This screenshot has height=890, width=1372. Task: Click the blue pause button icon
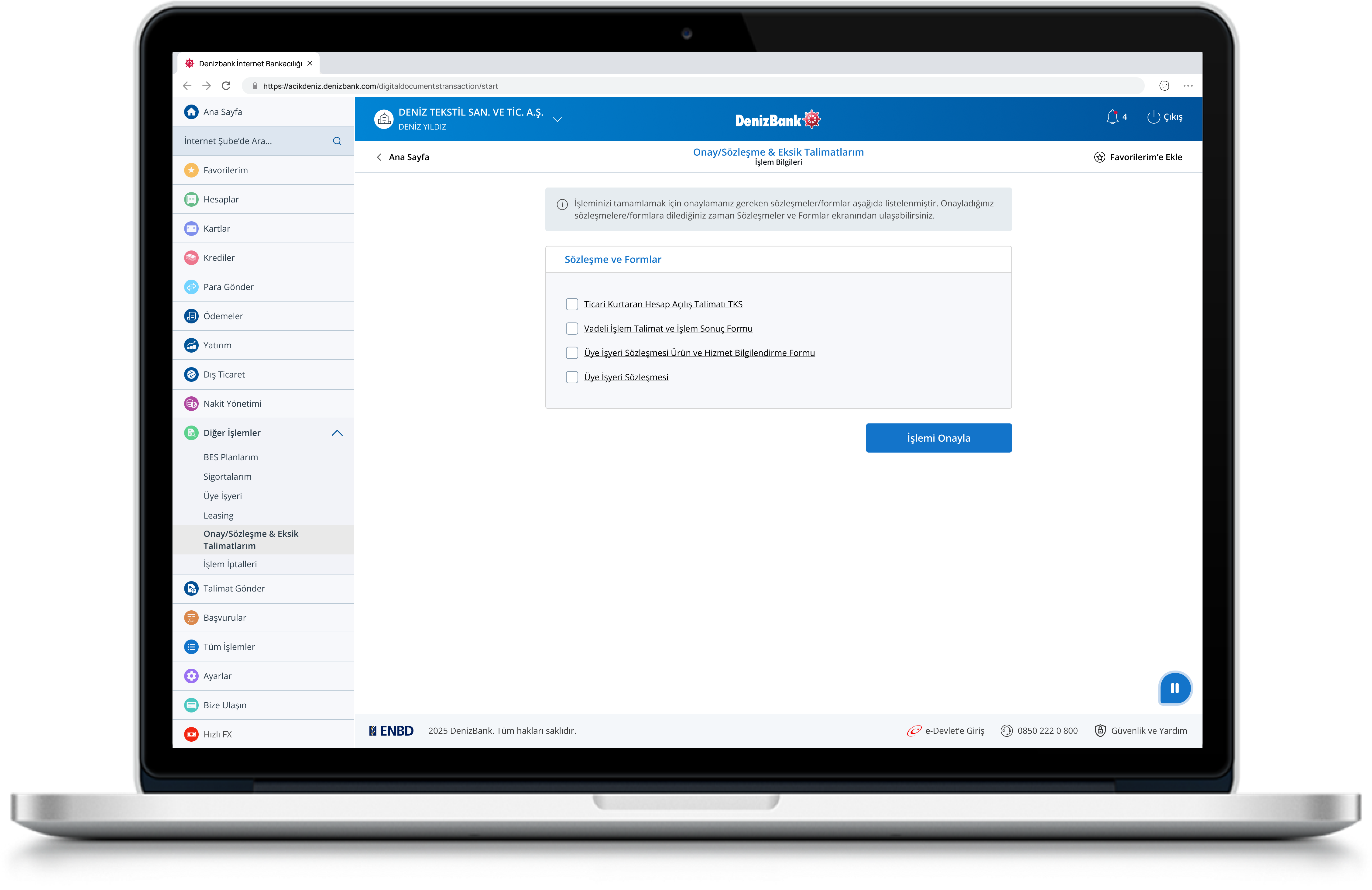coord(1174,688)
